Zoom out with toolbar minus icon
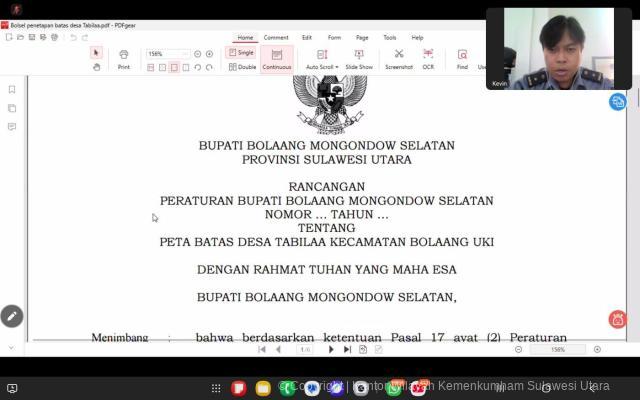The image size is (640, 400). [198, 54]
